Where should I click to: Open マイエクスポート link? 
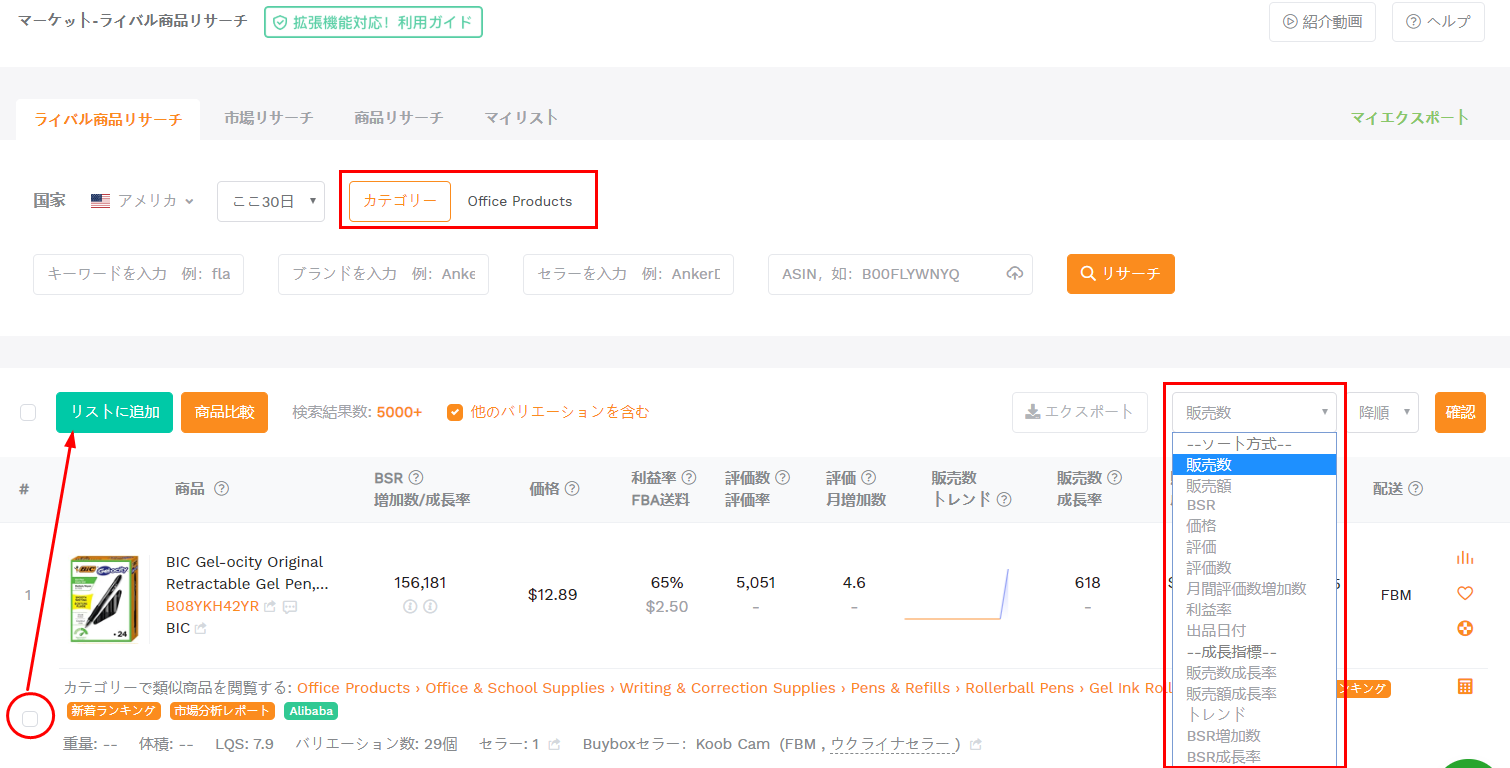pos(1410,118)
